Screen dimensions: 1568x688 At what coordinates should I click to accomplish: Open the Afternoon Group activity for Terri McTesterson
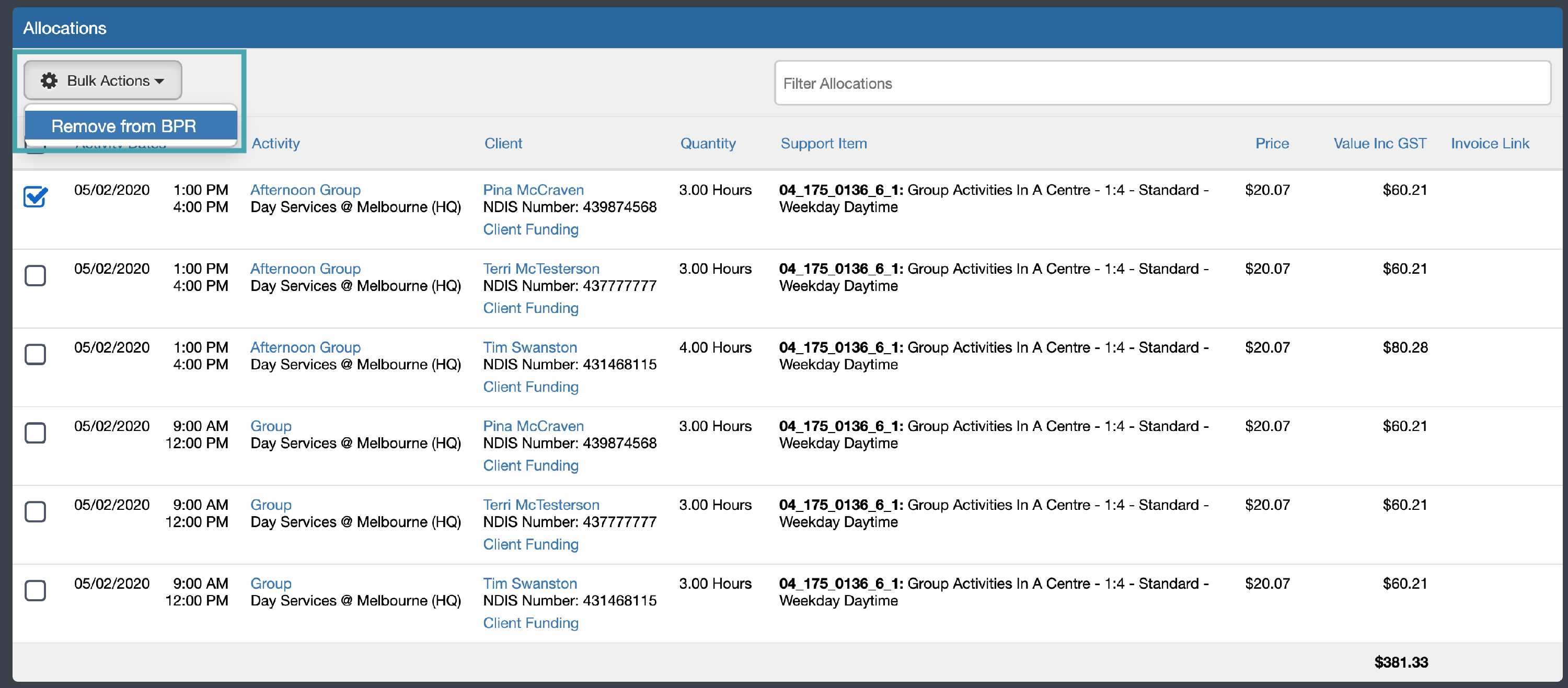(x=306, y=269)
